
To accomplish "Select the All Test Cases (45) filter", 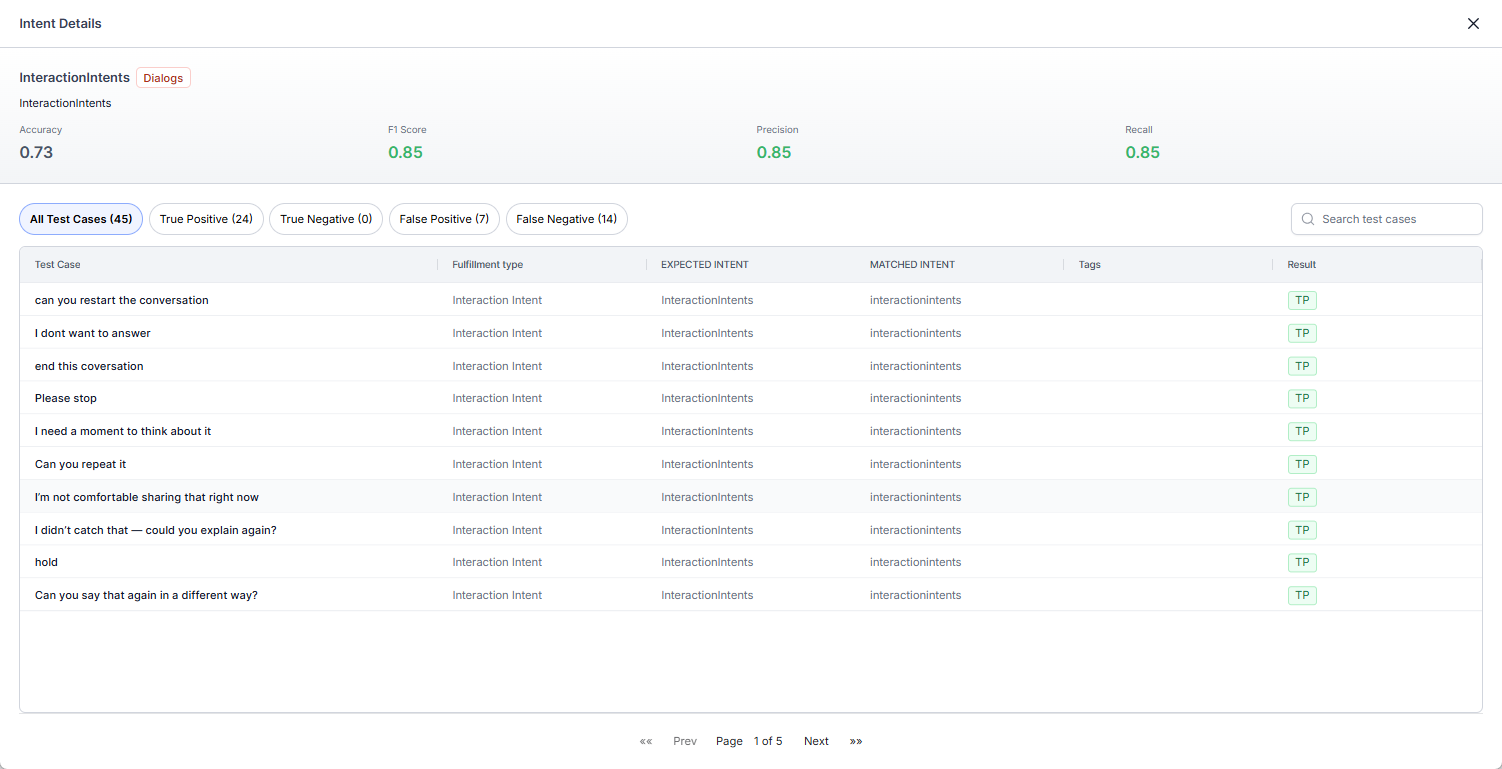I will [x=81, y=219].
